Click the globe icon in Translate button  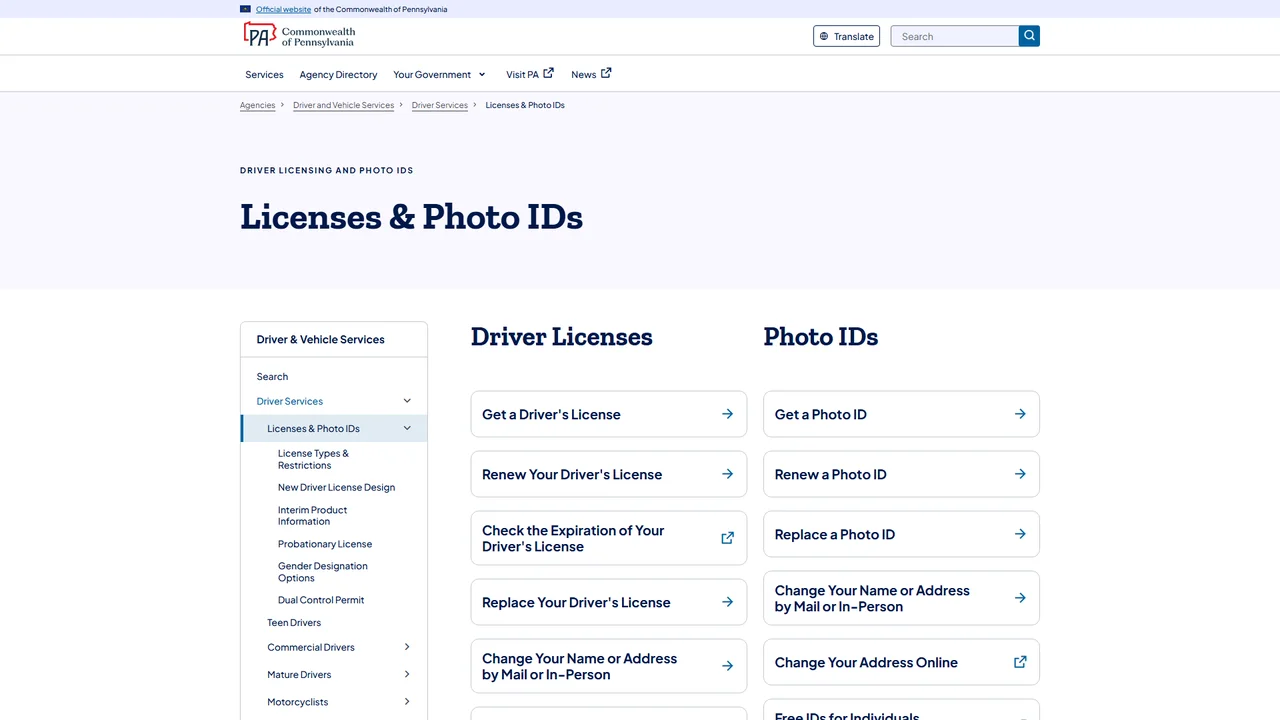[x=824, y=37]
